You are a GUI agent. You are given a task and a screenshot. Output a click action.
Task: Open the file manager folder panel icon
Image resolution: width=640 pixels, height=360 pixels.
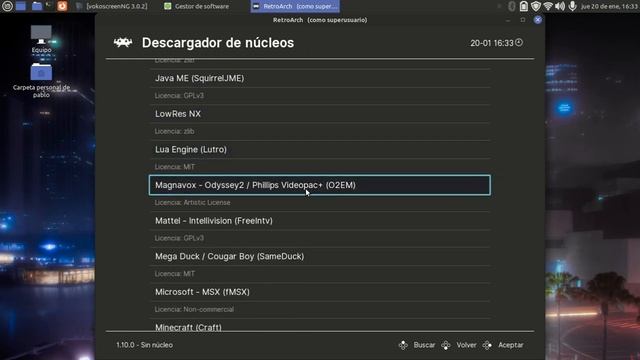[x=37, y=6]
